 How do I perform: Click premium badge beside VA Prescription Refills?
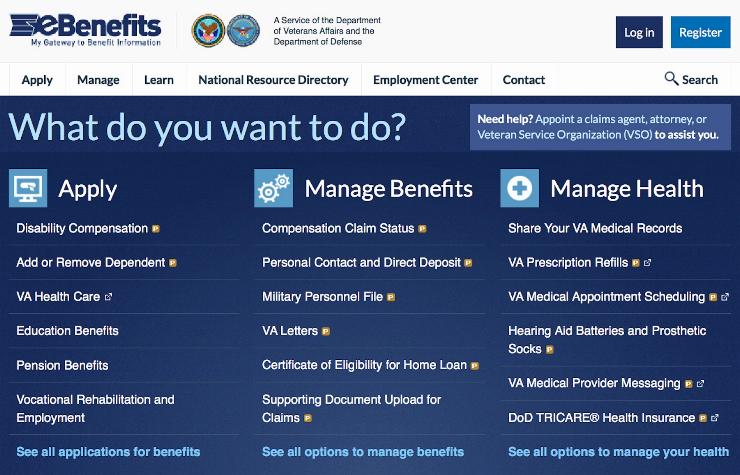coord(636,263)
